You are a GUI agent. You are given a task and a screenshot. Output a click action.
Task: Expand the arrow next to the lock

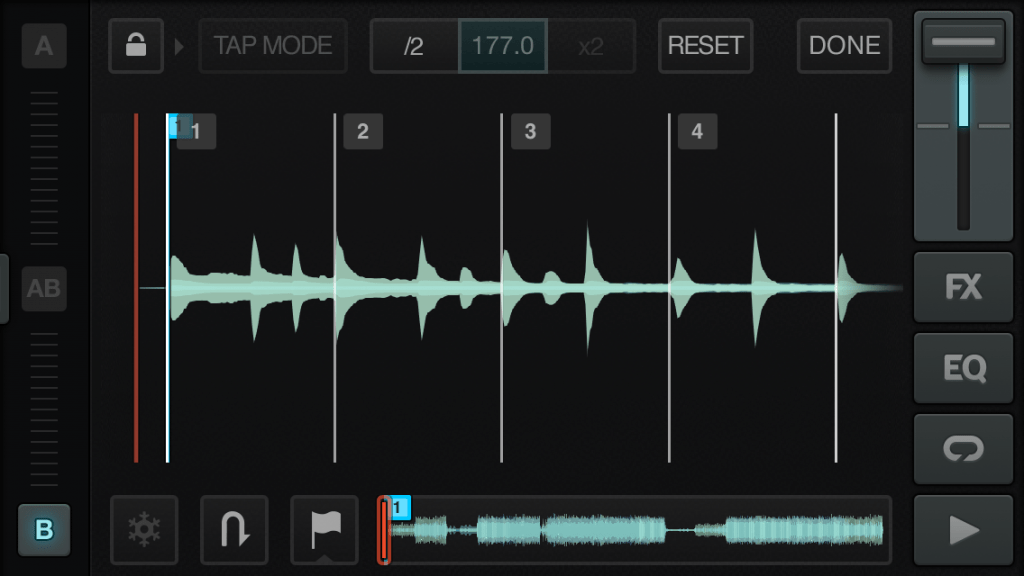pos(178,45)
